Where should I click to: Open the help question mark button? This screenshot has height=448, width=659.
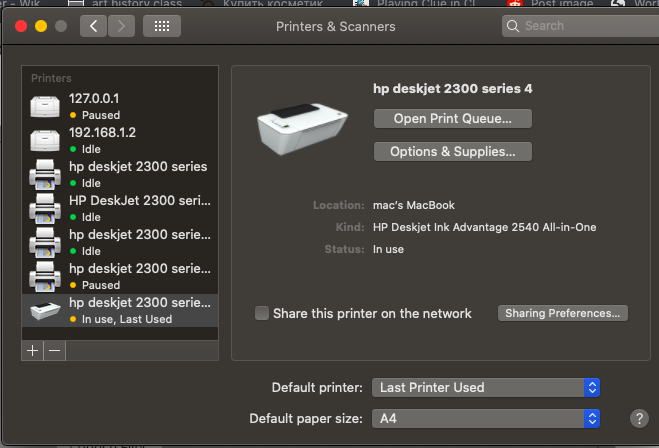pyautogui.click(x=639, y=419)
